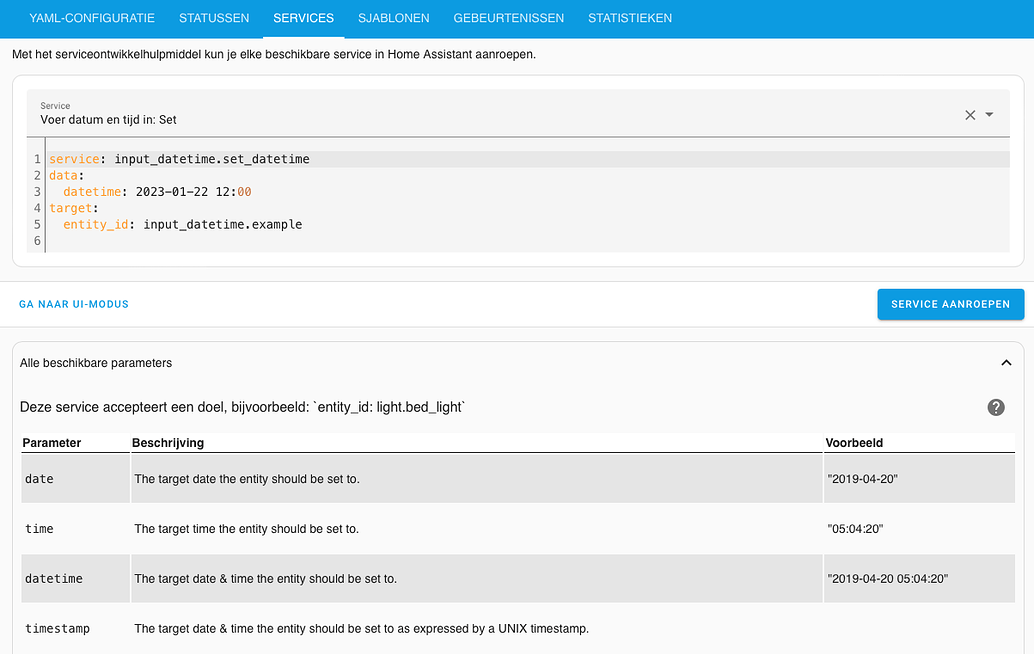Switch to the YAML-configuratie tab
The width and height of the screenshot is (1034, 654).
[x=92, y=18]
